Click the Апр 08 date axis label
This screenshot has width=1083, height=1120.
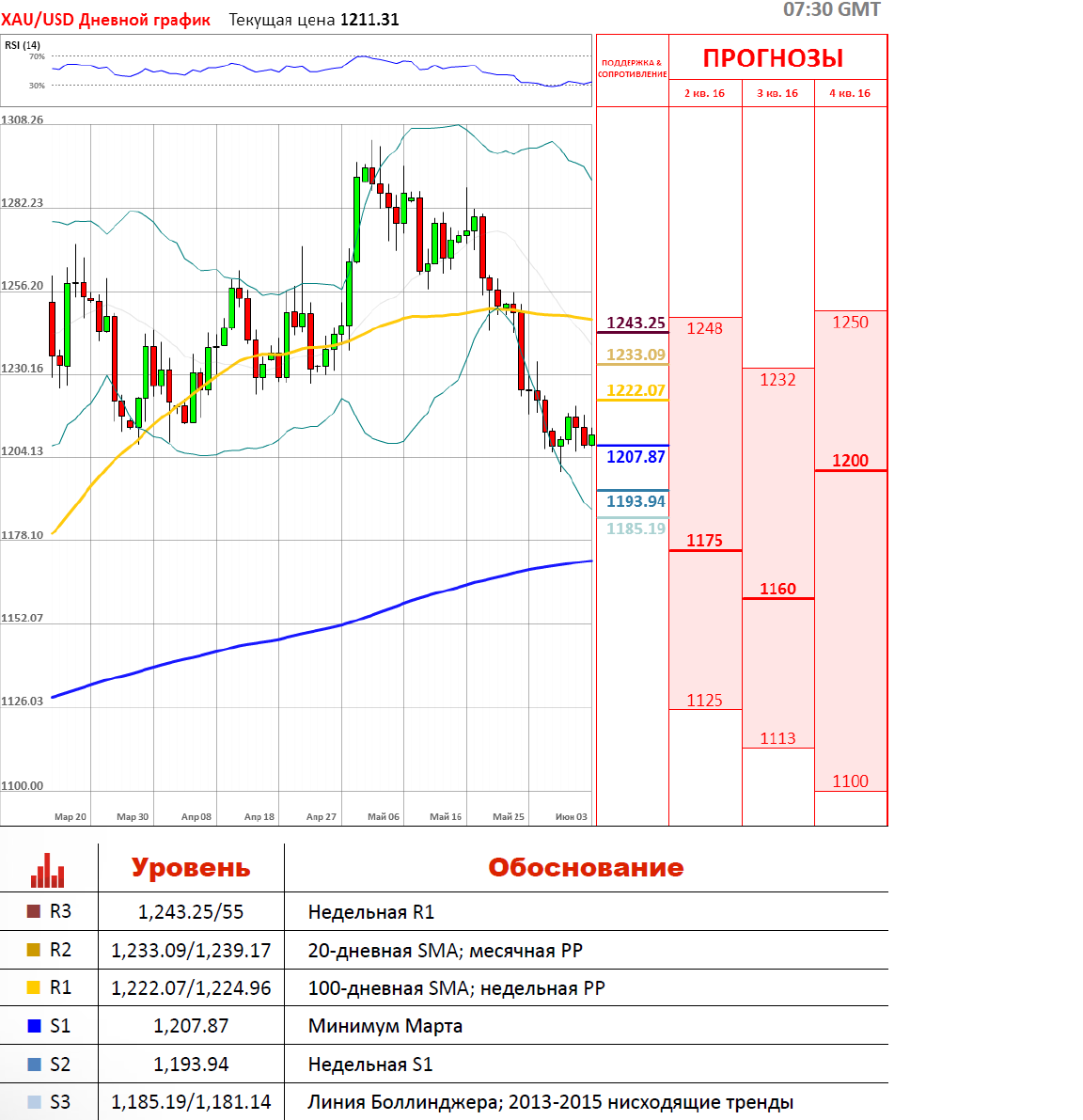point(196,816)
